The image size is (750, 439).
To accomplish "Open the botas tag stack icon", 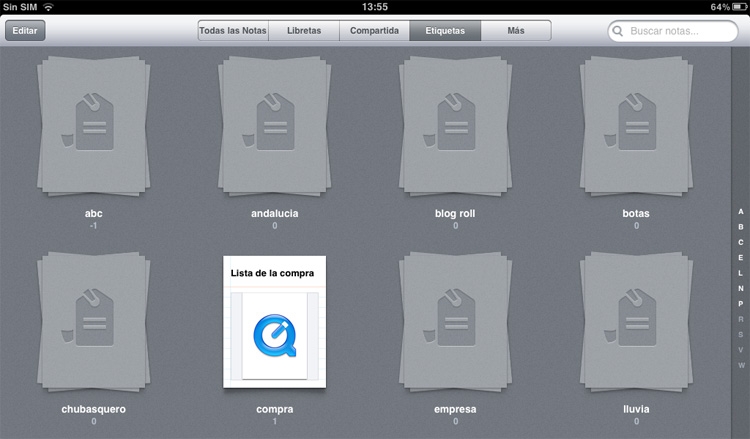I will pyautogui.click(x=636, y=125).
